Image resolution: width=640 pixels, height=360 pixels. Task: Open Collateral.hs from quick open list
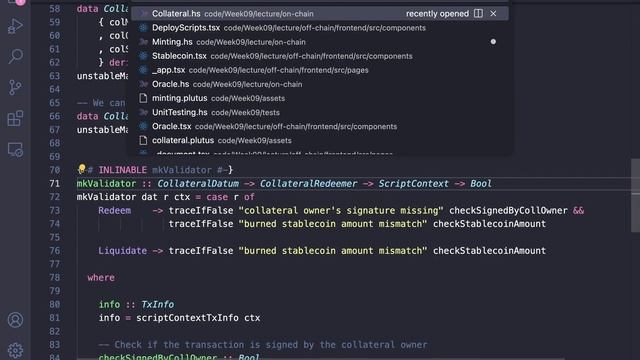coord(320,13)
